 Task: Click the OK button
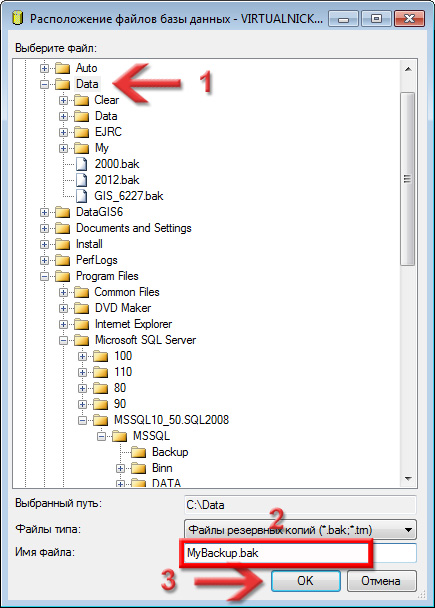point(306,580)
